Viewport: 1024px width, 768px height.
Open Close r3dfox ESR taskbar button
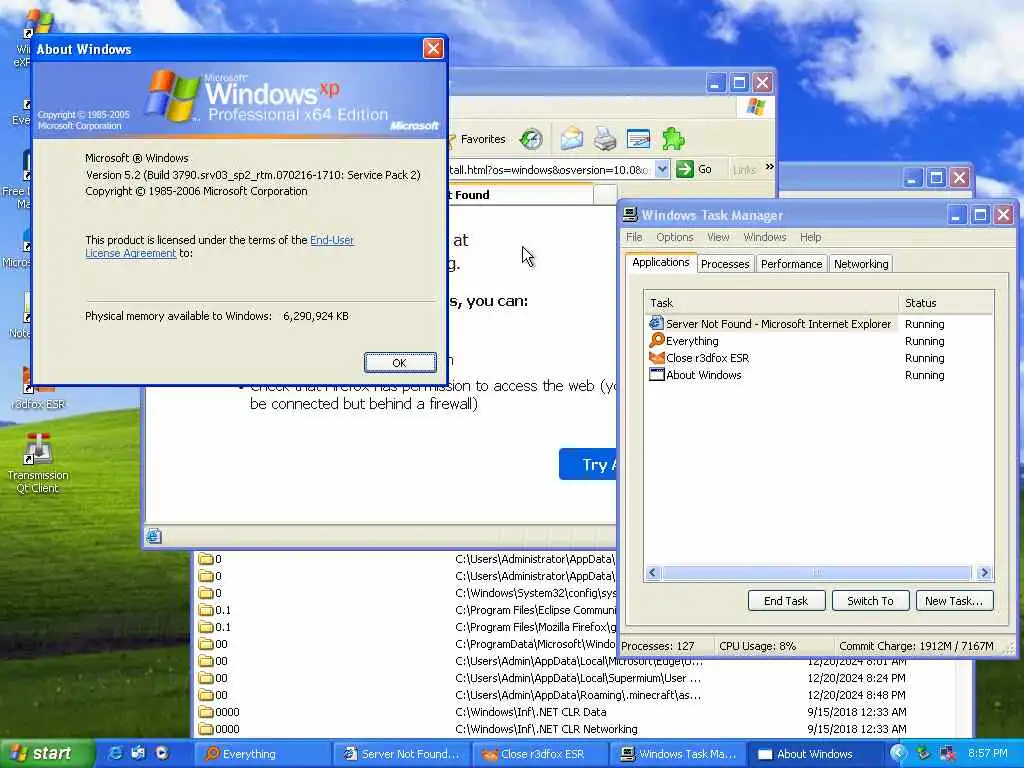tap(540, 754)
